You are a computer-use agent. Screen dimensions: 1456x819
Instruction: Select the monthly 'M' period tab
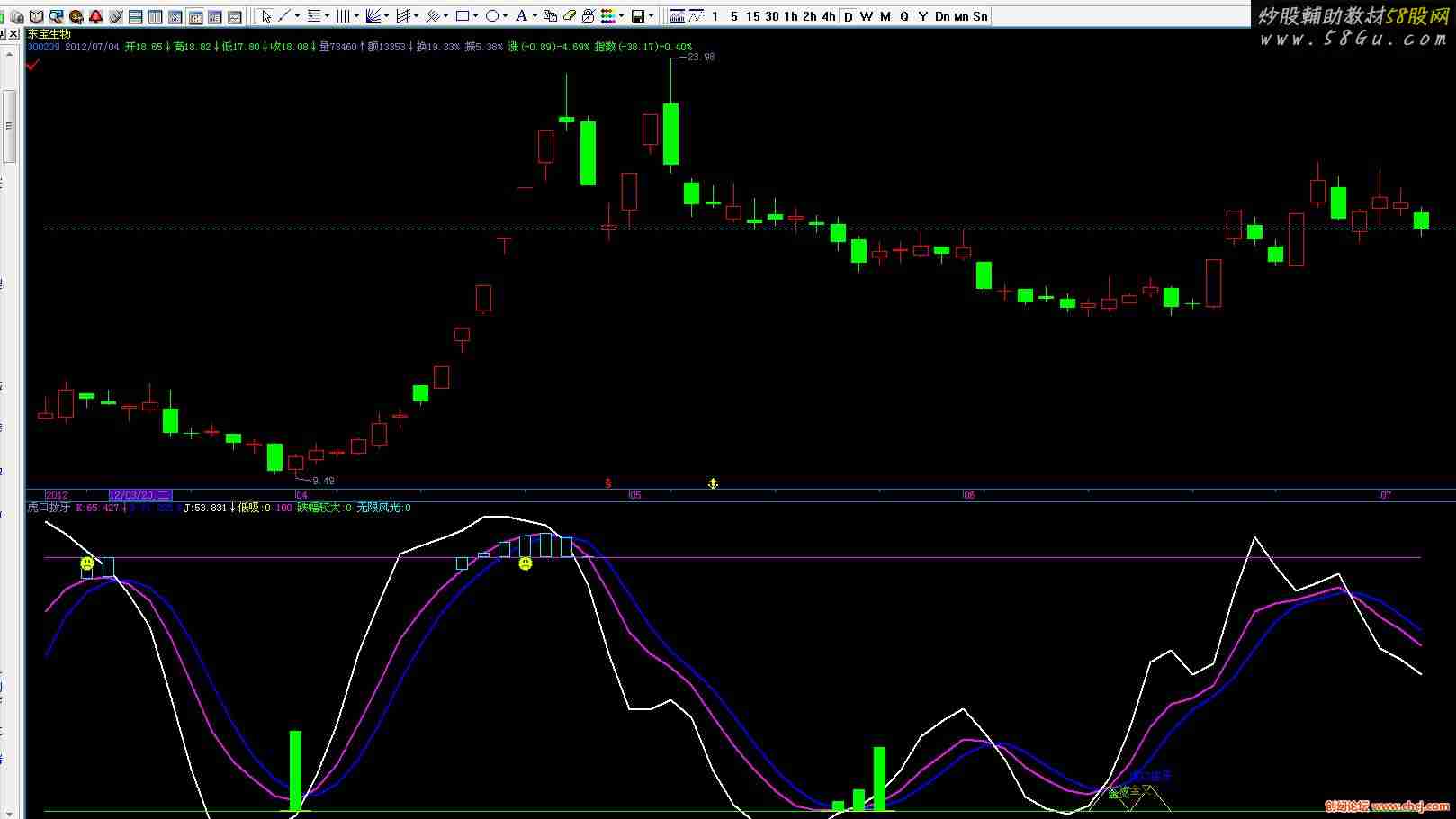(885, 16)
